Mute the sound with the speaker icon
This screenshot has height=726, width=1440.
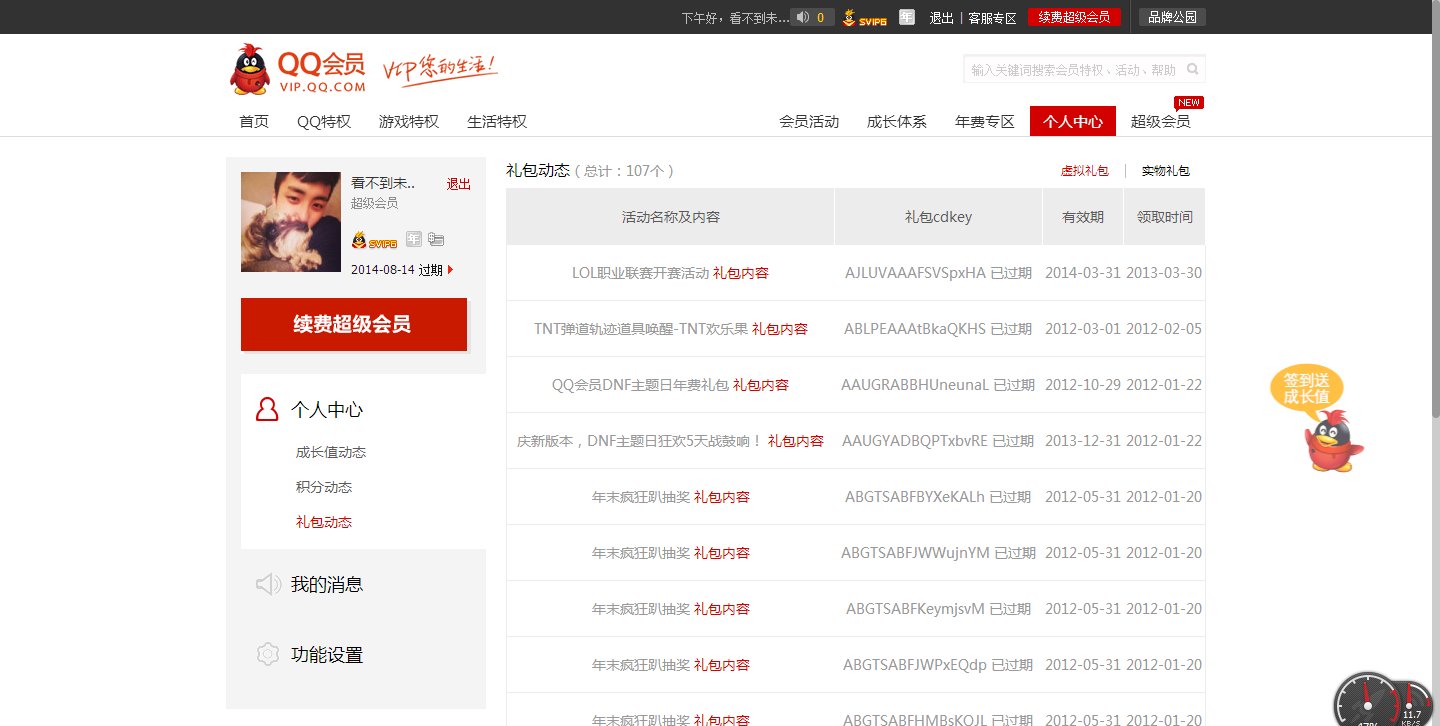802,16
